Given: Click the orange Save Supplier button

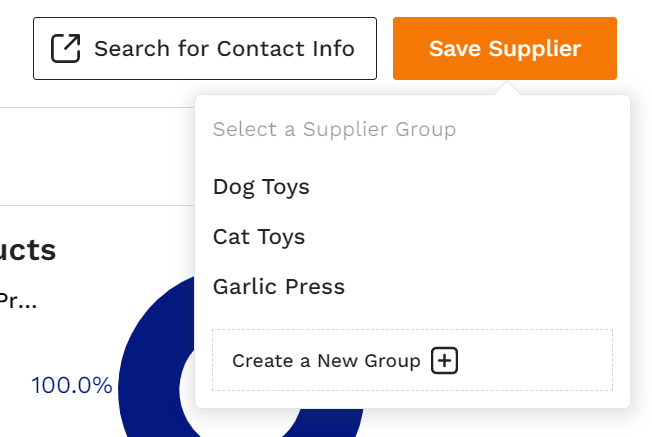Looking at the screenshot, I should (x=505, y=48).
